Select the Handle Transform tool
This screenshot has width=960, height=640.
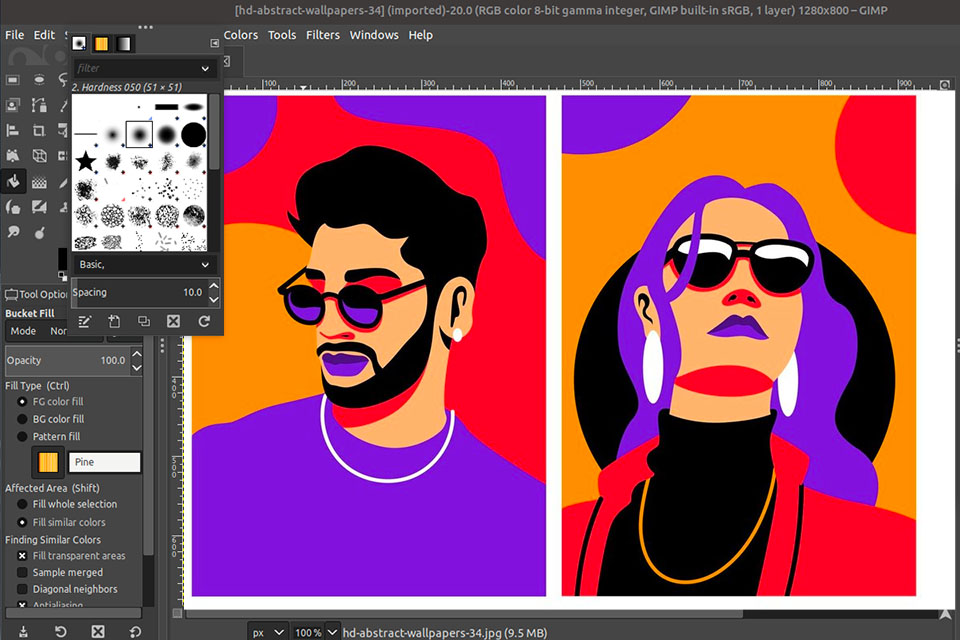tap(13, 156)
